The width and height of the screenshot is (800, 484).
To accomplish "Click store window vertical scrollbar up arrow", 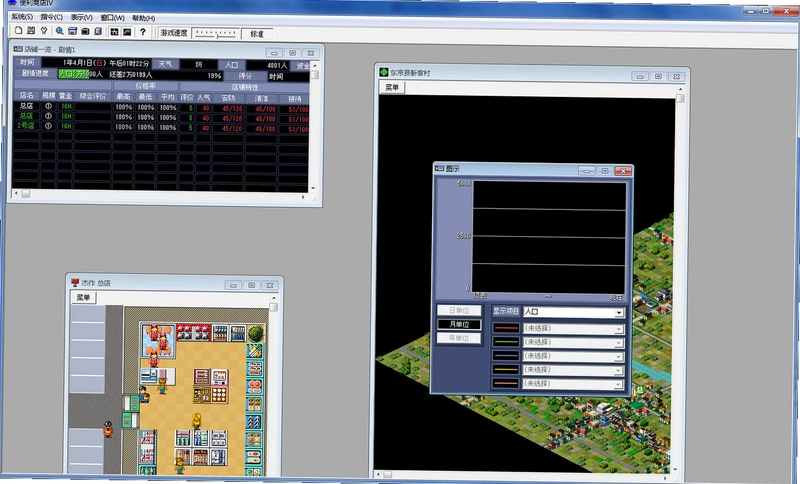I will pos(273,298).
